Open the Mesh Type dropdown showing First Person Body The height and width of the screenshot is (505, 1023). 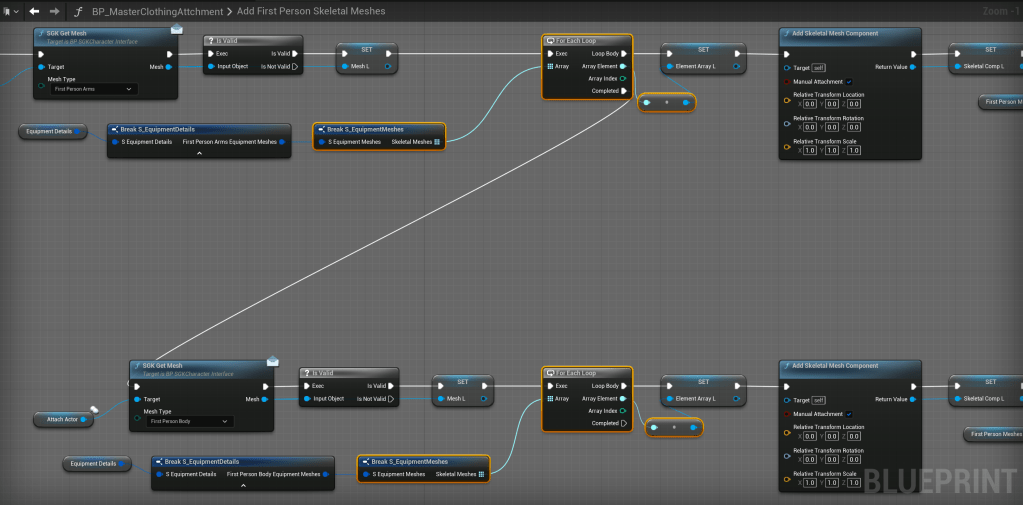click(189, 422)
